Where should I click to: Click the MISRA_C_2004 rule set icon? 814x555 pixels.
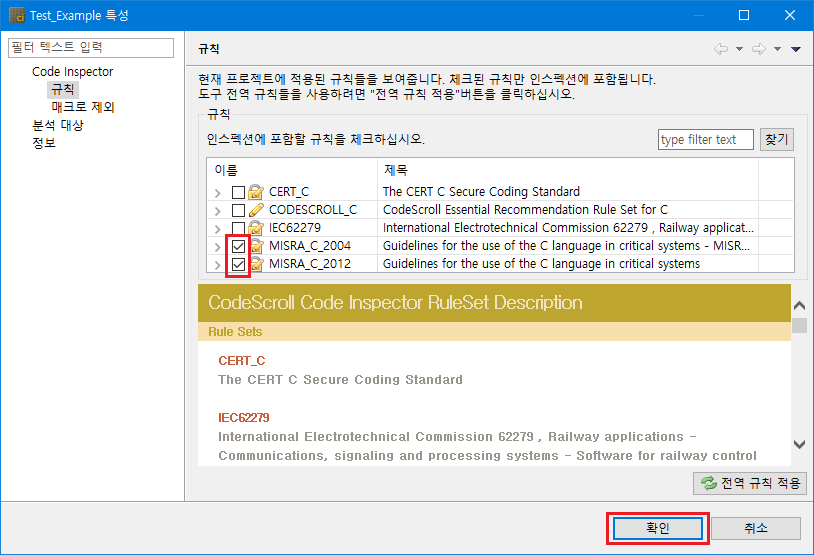coord(257,246)
